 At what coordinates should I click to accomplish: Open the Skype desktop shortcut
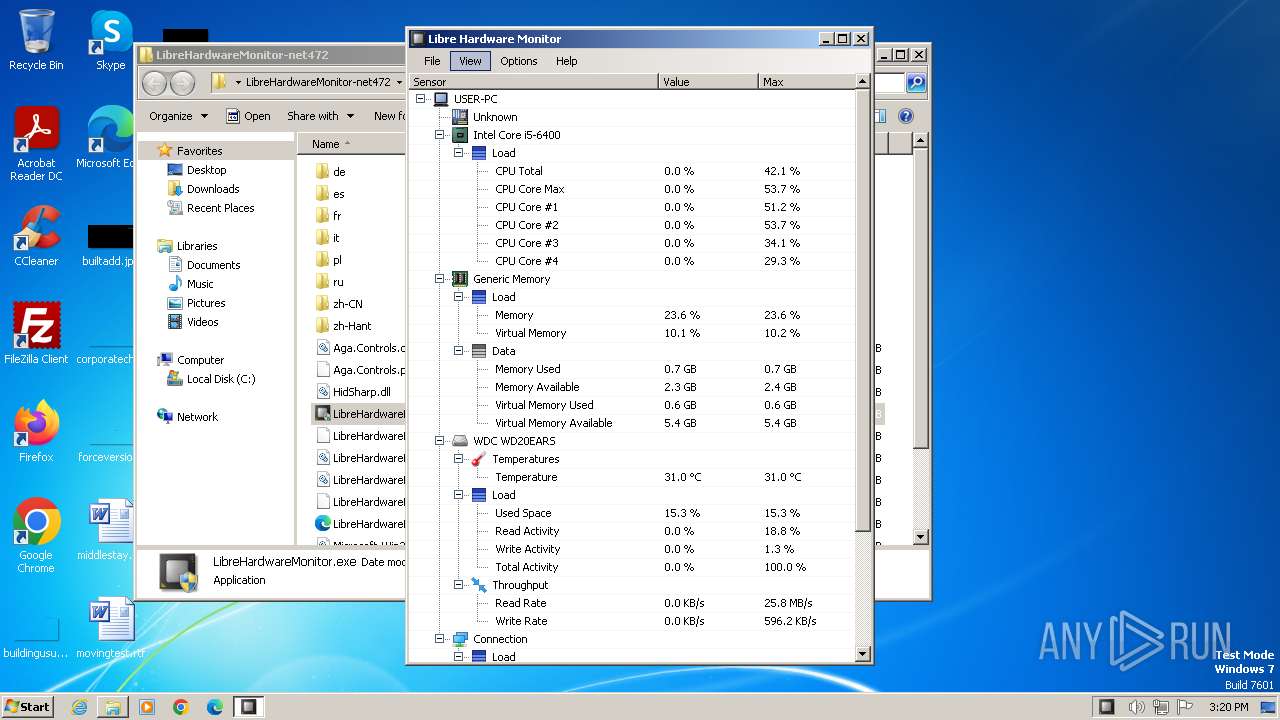[x=111, y=41]
